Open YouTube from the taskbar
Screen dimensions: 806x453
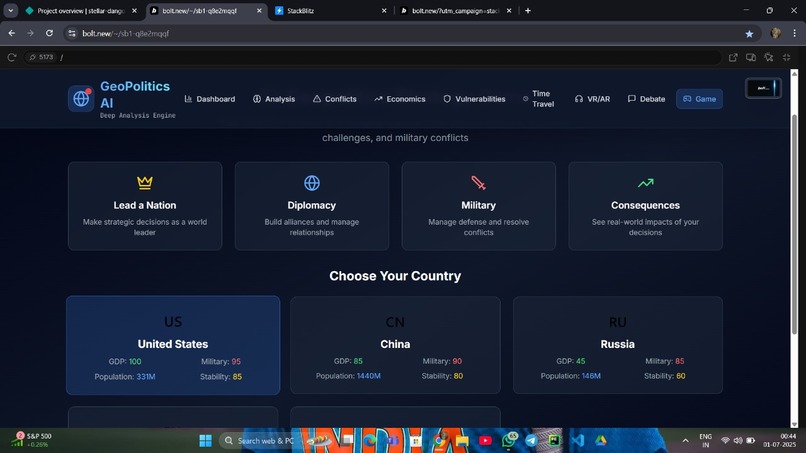[485, 441]
